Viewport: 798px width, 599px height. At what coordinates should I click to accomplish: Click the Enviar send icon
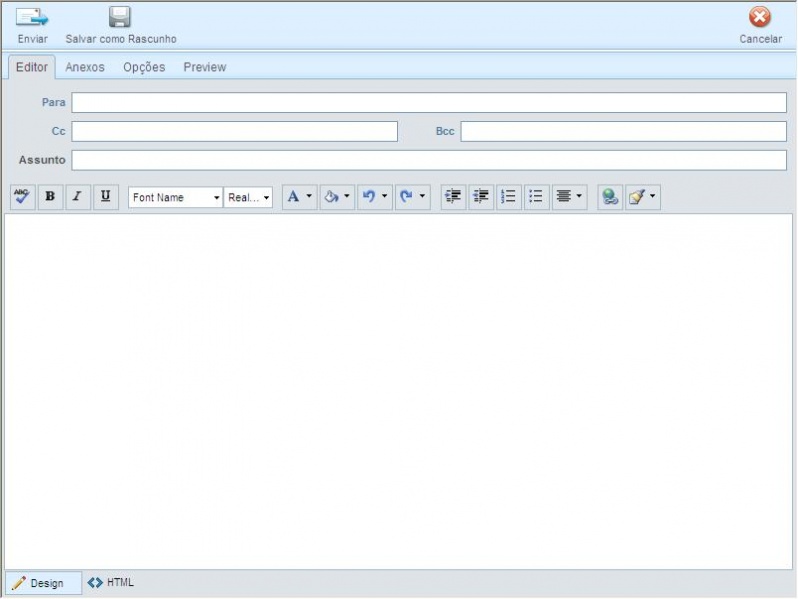click(32, 17)
